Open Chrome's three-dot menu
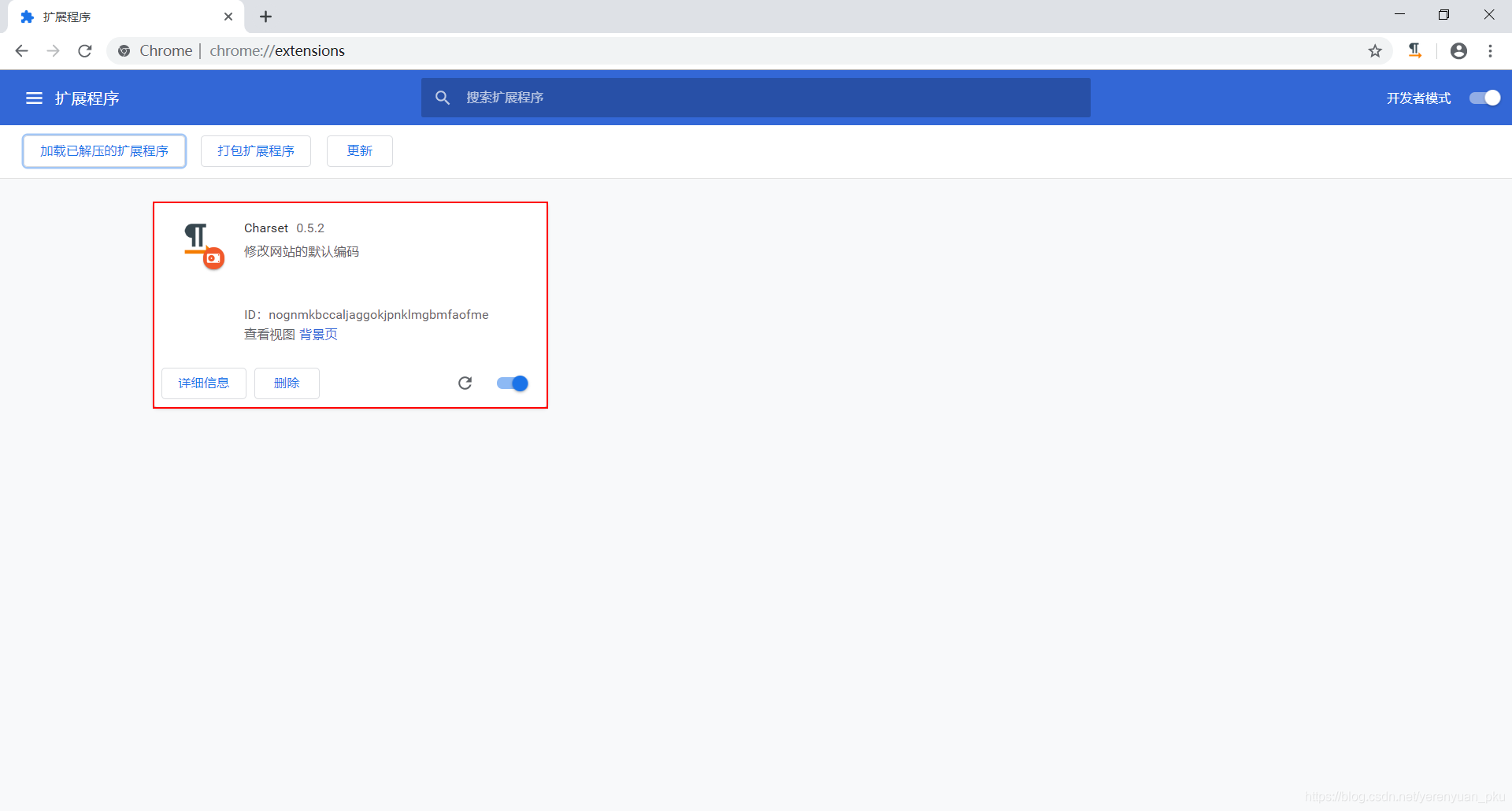This screenshot has width=1512, height=811. point(1490,51)
